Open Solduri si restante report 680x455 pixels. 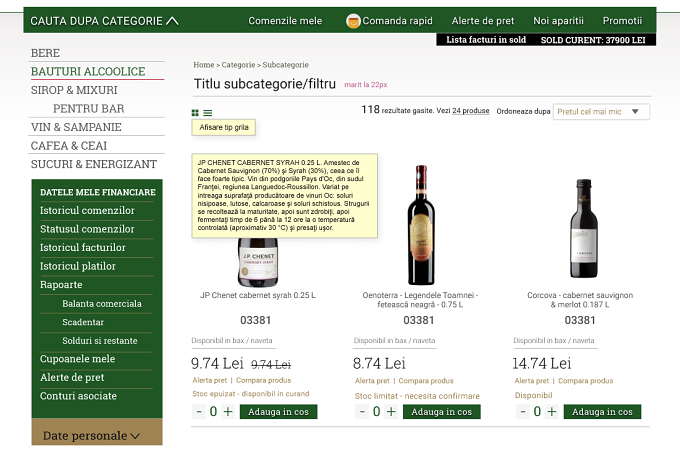100,341
